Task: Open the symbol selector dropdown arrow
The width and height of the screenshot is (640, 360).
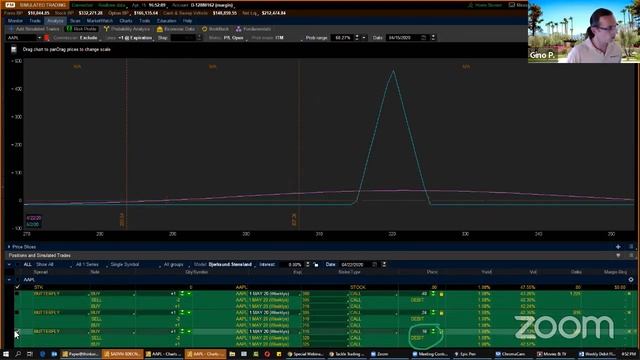Action: (x=39, y=38)
